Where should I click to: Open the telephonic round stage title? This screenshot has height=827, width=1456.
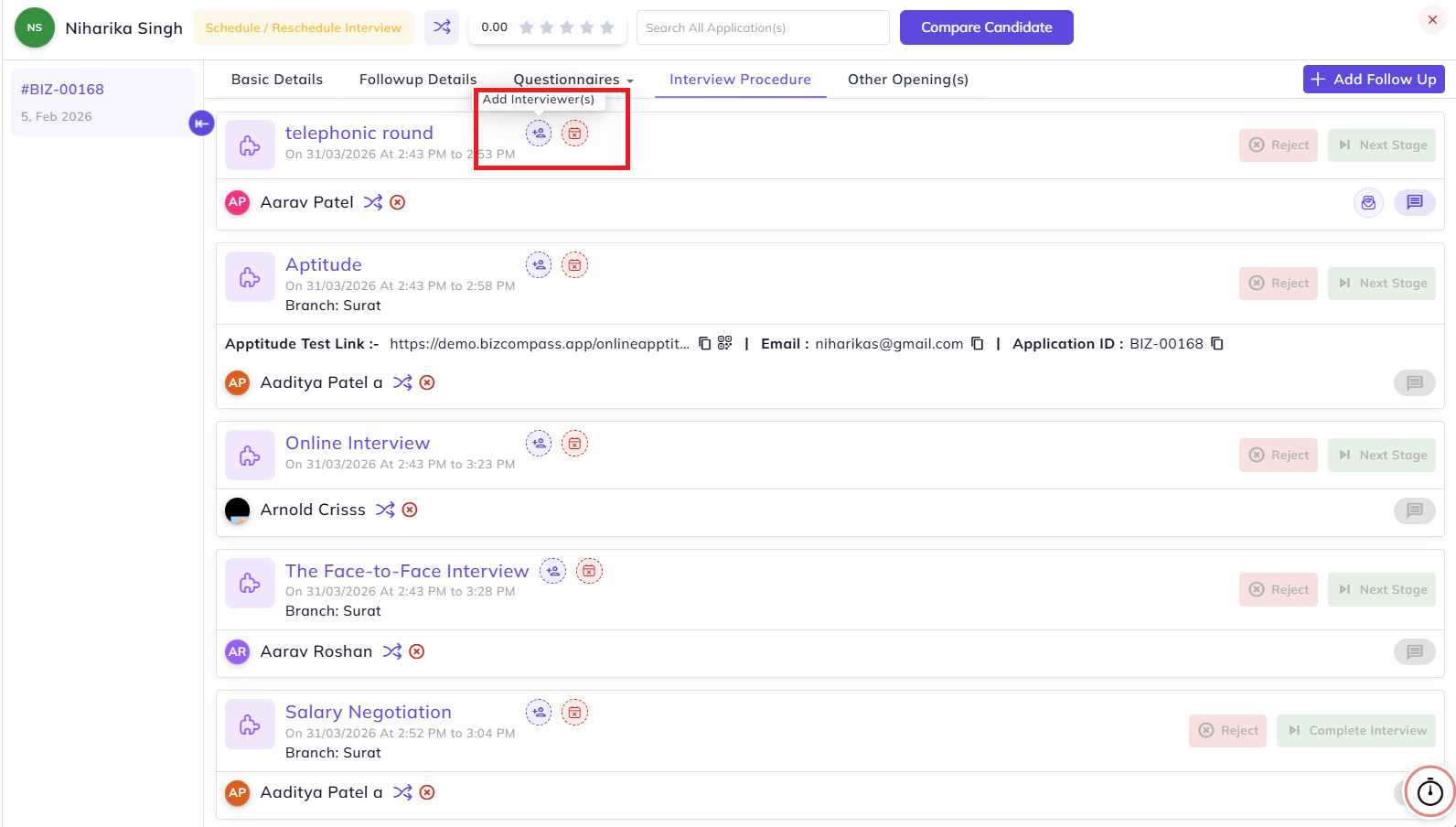pos(359,134)
